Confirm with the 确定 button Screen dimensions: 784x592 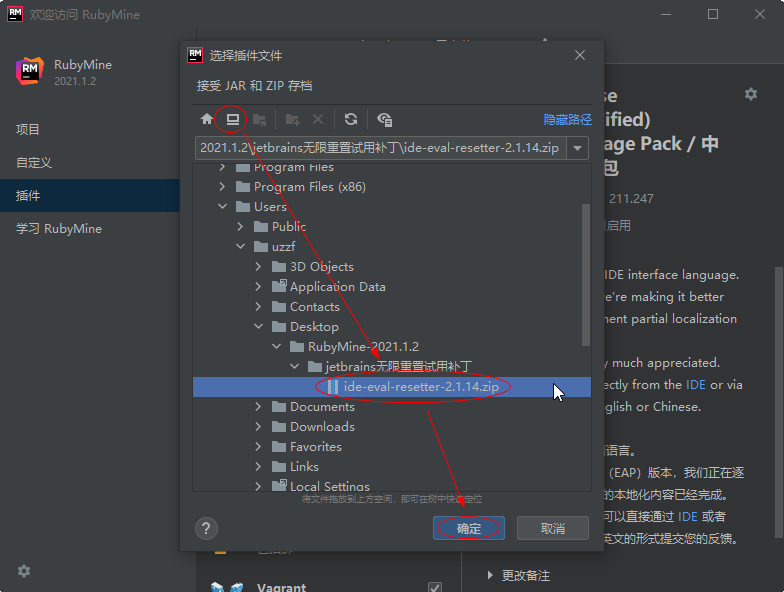coord(468,528)
